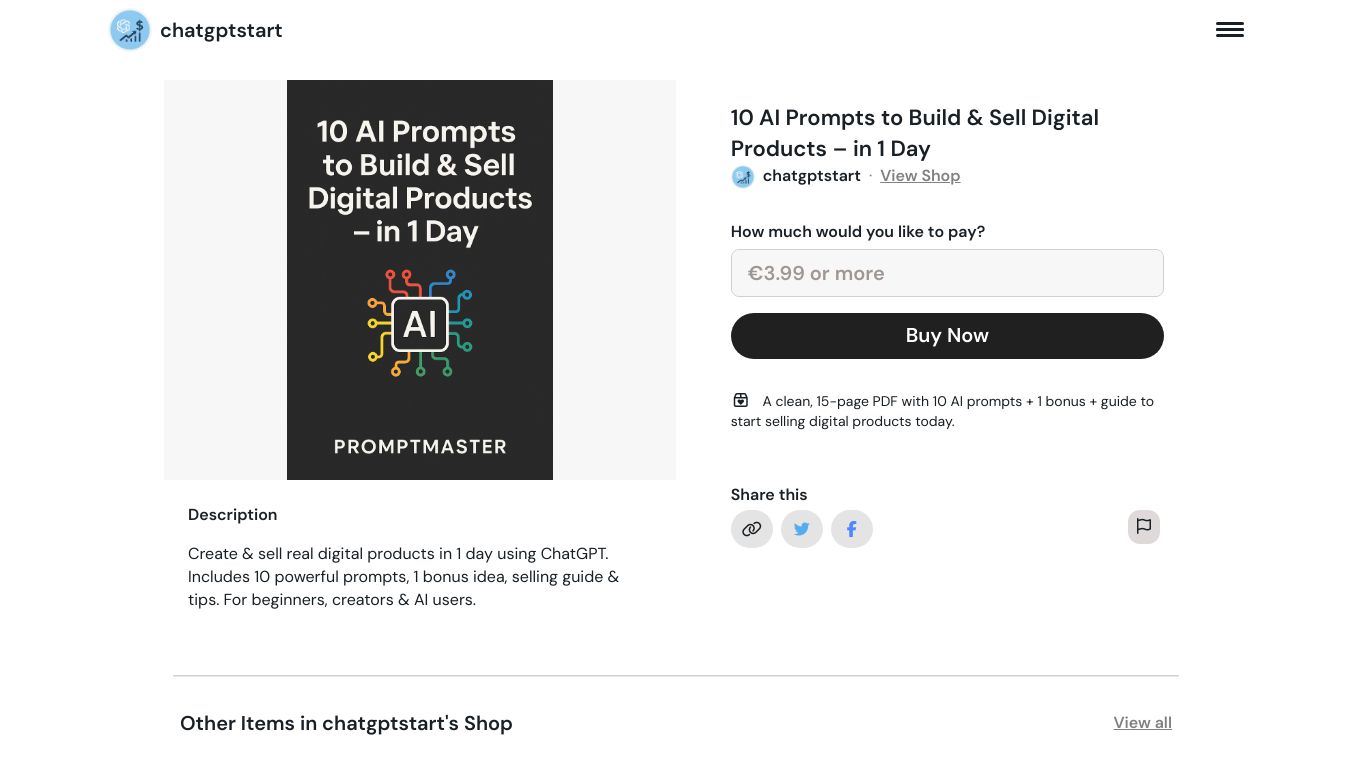Viewport: 1352px width, 760px height.
Task: Click package icon beside PDF summary
Action: coord(741,401)
